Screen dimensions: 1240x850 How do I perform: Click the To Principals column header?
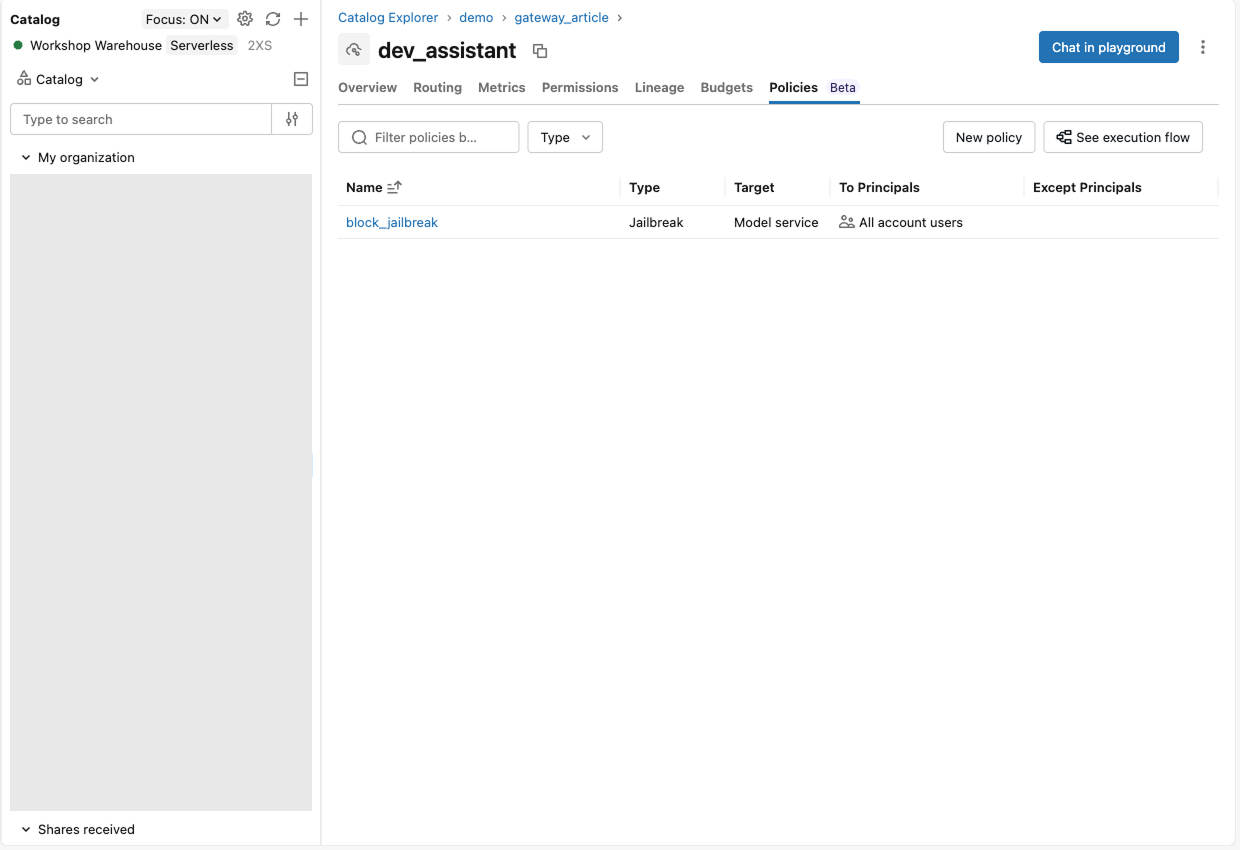point(879,187)
